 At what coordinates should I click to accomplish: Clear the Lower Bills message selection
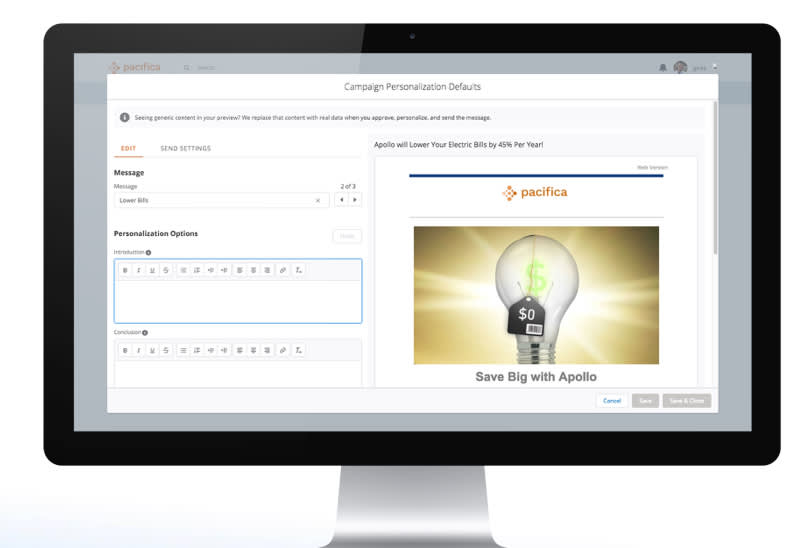318,200
